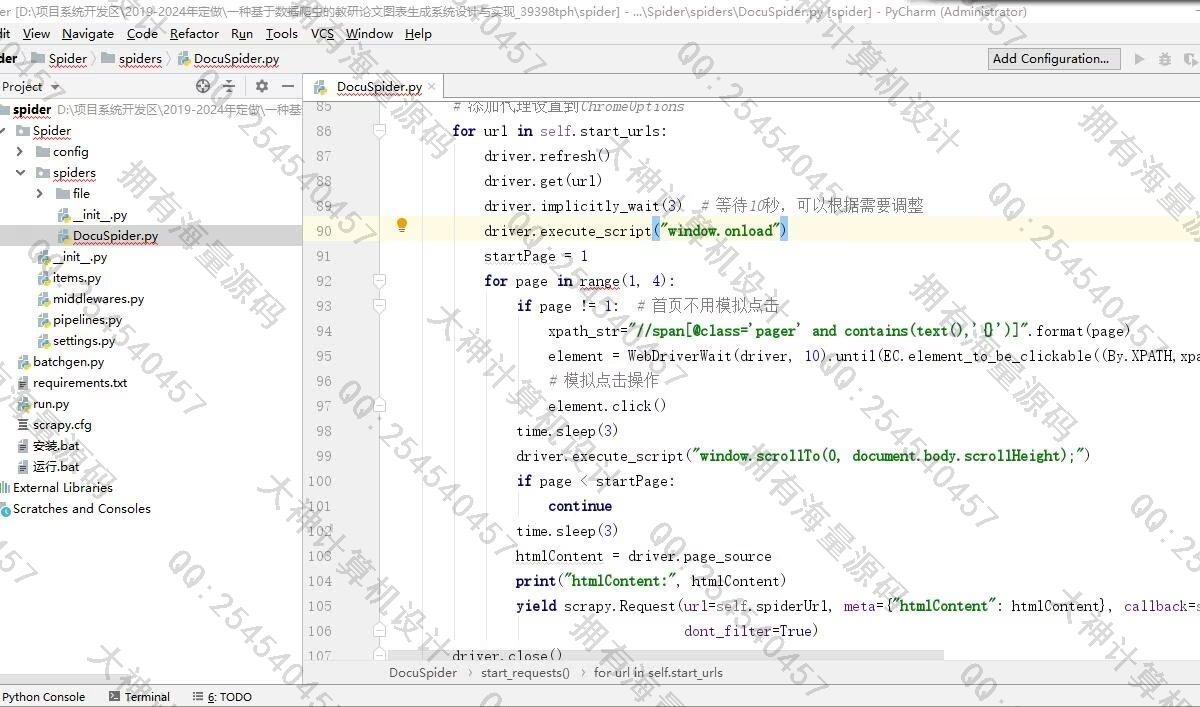Click the yellow lightbulb intention icon
Viewport: 1200px width, 707px height.
[402, 226]
